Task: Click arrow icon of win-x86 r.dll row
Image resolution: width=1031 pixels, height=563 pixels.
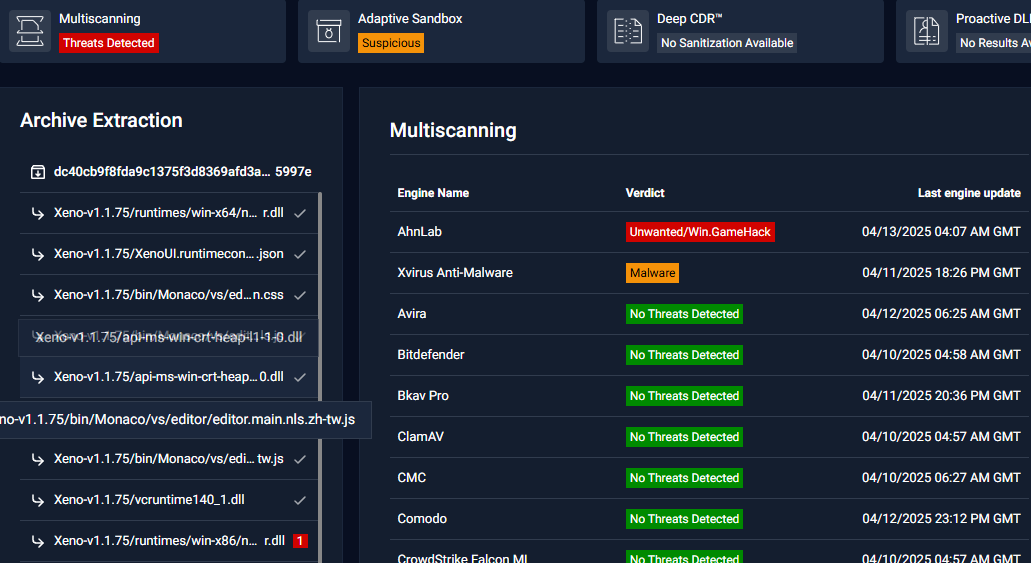Action: pos(38,541)
